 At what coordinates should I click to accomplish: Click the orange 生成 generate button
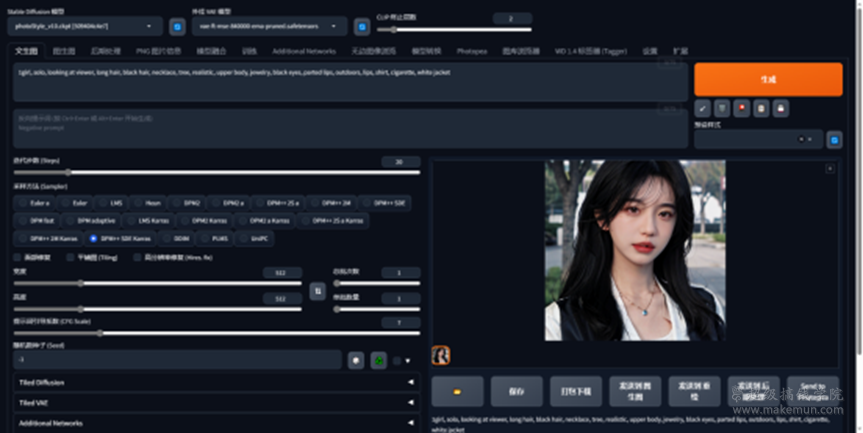click(768, 79)
